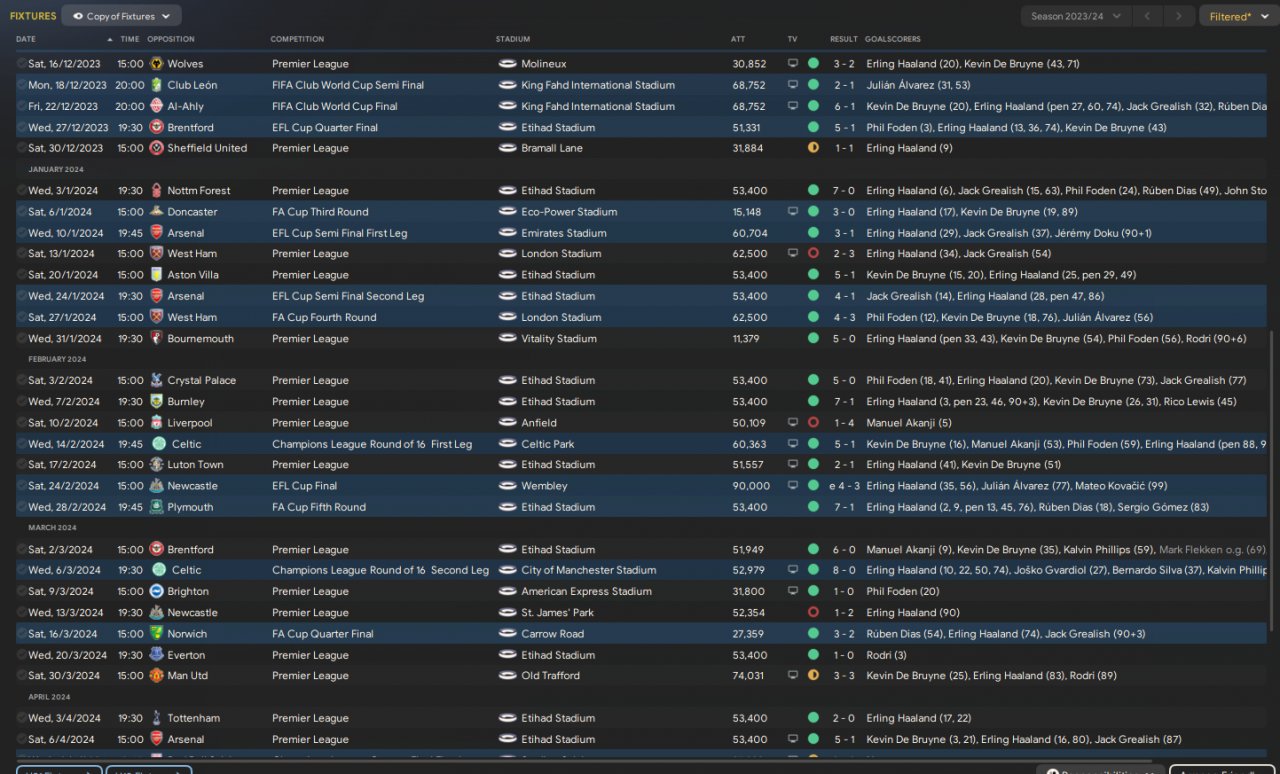
Task: Toggle the check circle for Sat, 2/3/2024
Action: (22, 550)
